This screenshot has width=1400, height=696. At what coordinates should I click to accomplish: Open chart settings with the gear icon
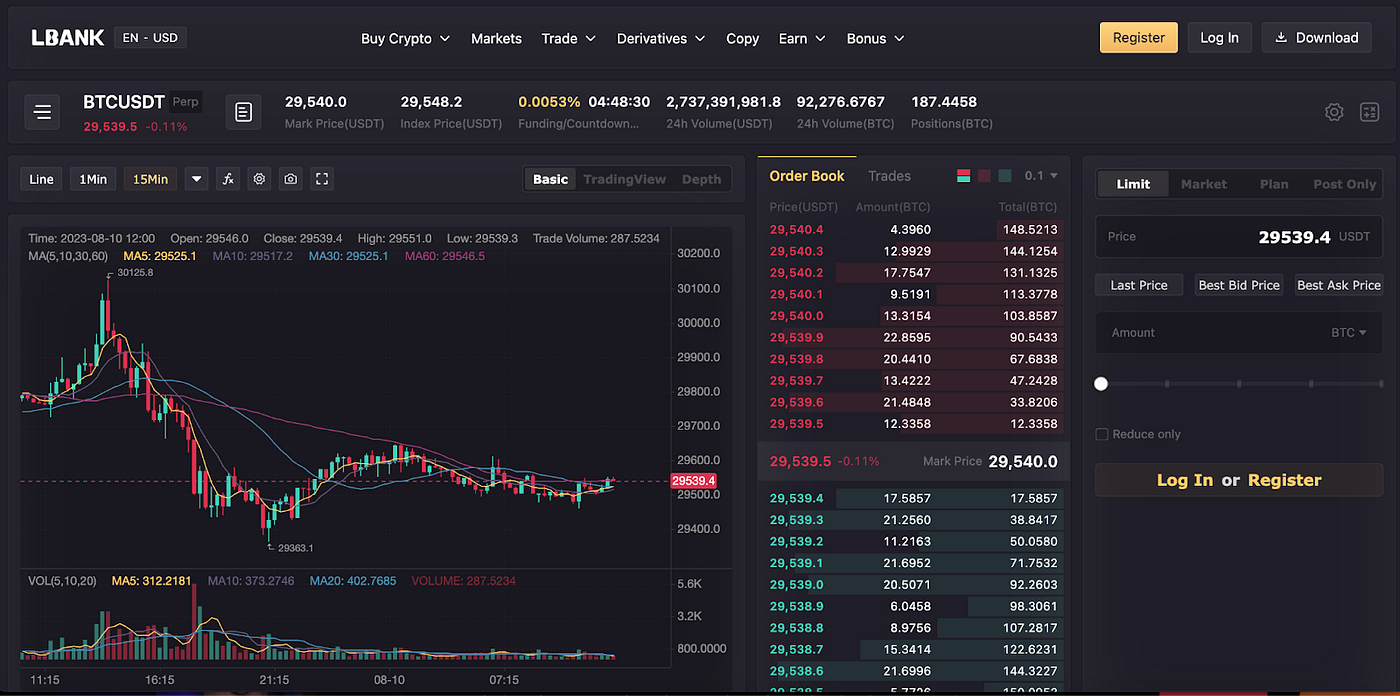[258, 178]
